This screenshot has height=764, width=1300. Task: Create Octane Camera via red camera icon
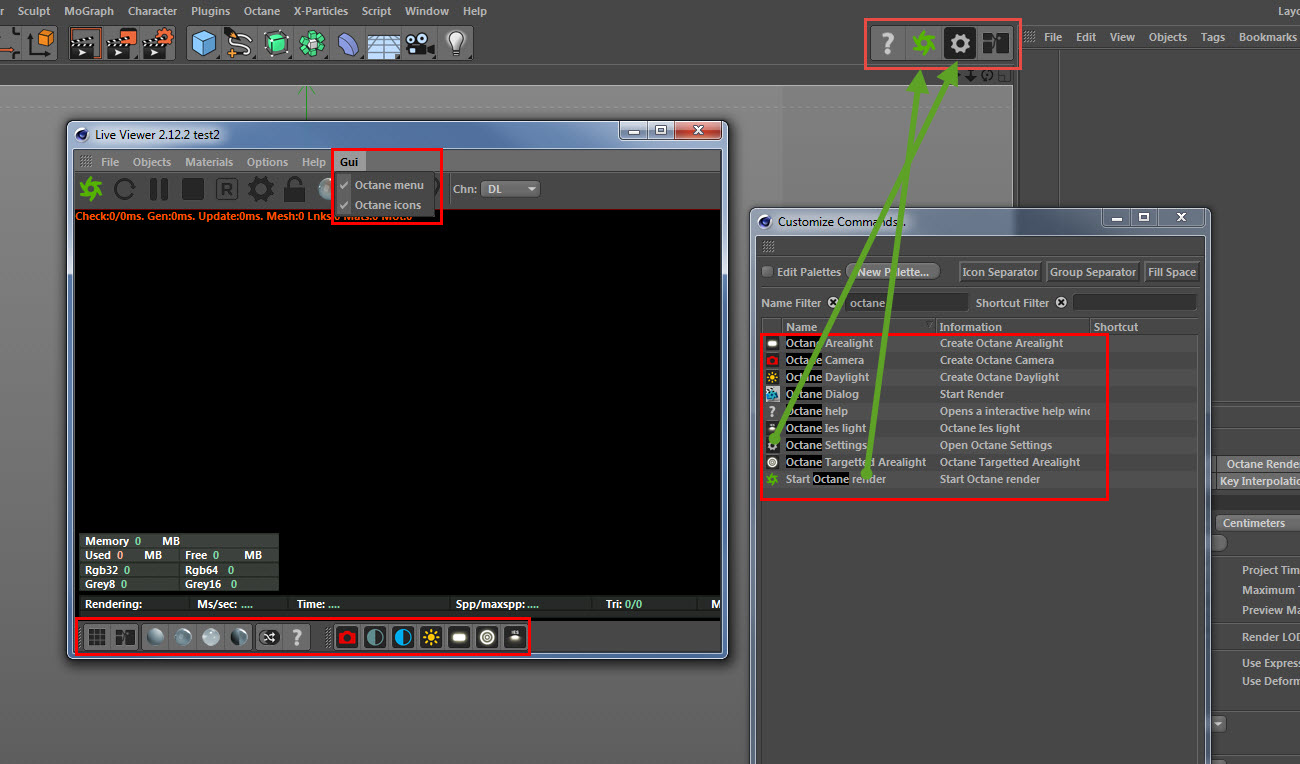[347, 637]
